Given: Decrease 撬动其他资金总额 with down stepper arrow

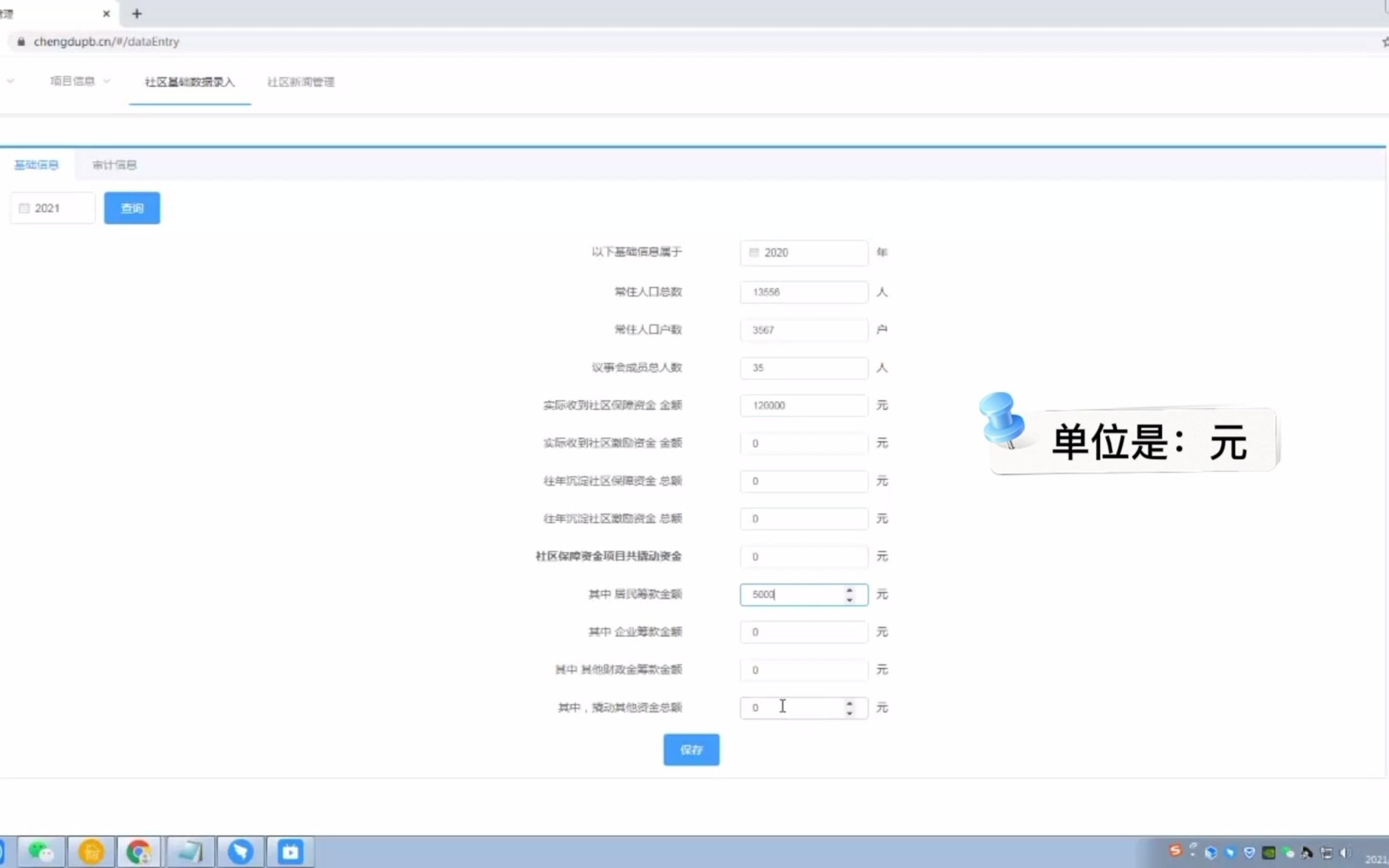Looking at the screenshot, I should pos(849,713).
